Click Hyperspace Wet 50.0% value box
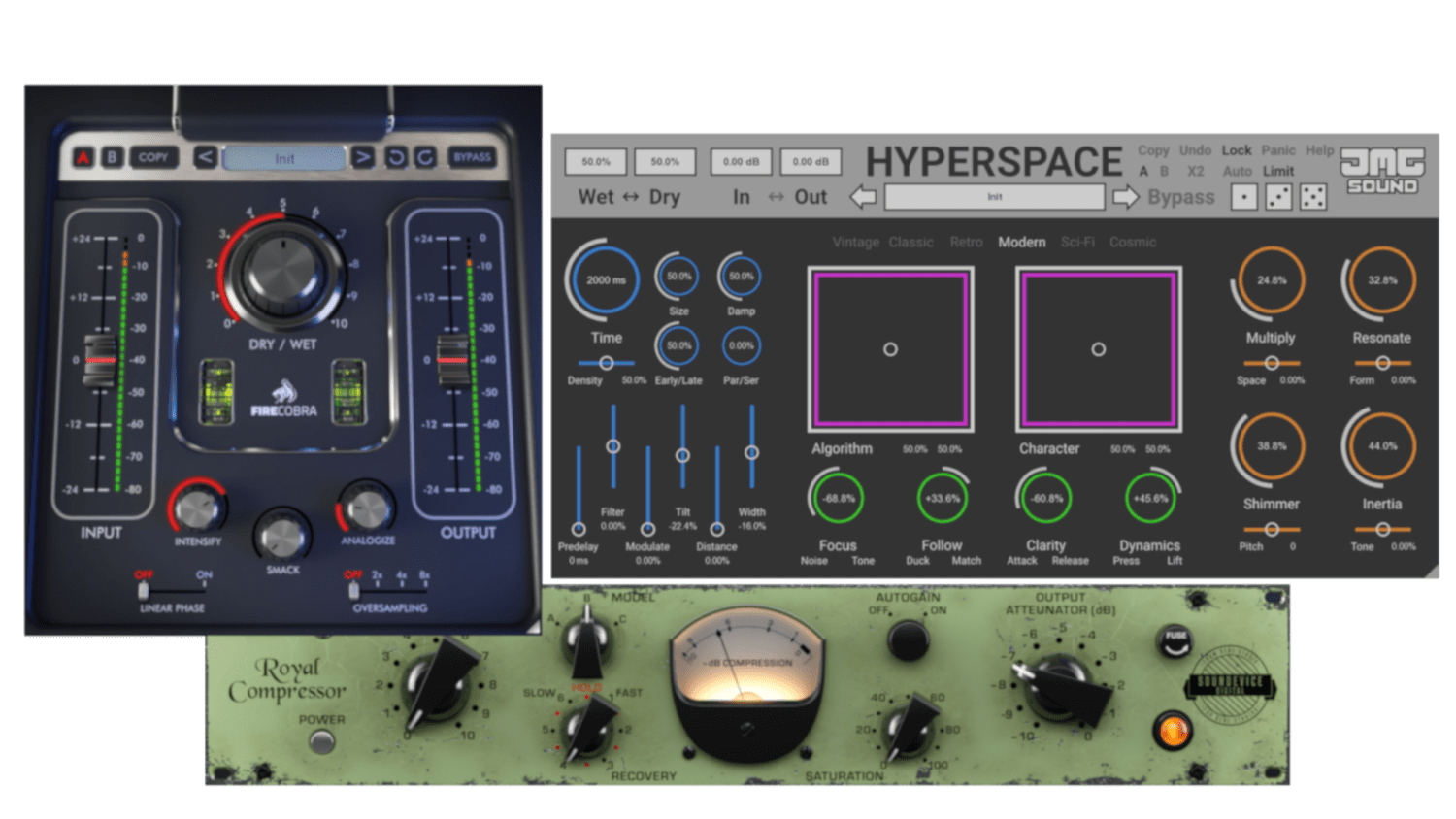 596,161
